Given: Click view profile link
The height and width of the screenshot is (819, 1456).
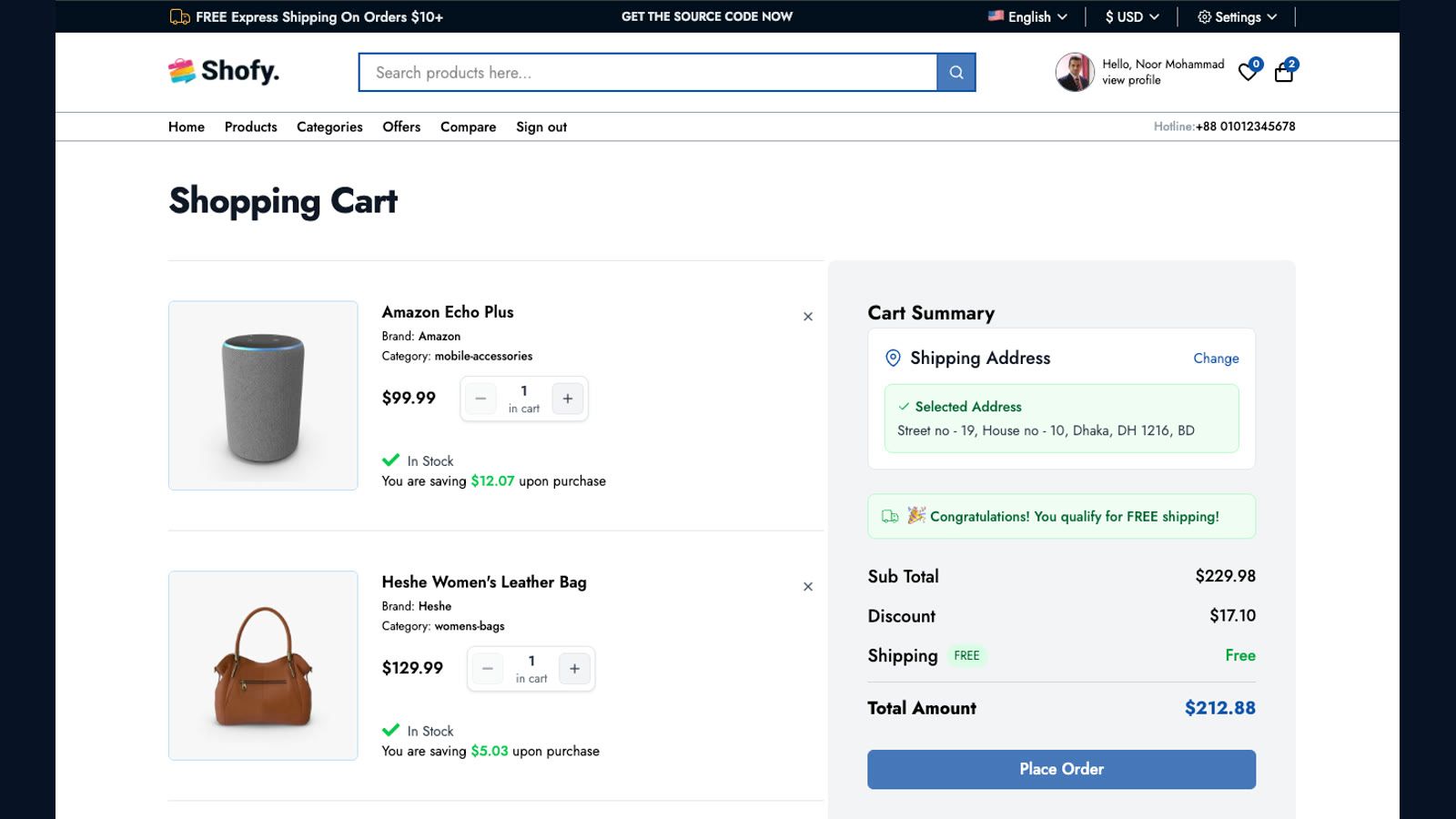Looking at the screenshot, I should click(1131, 80).
